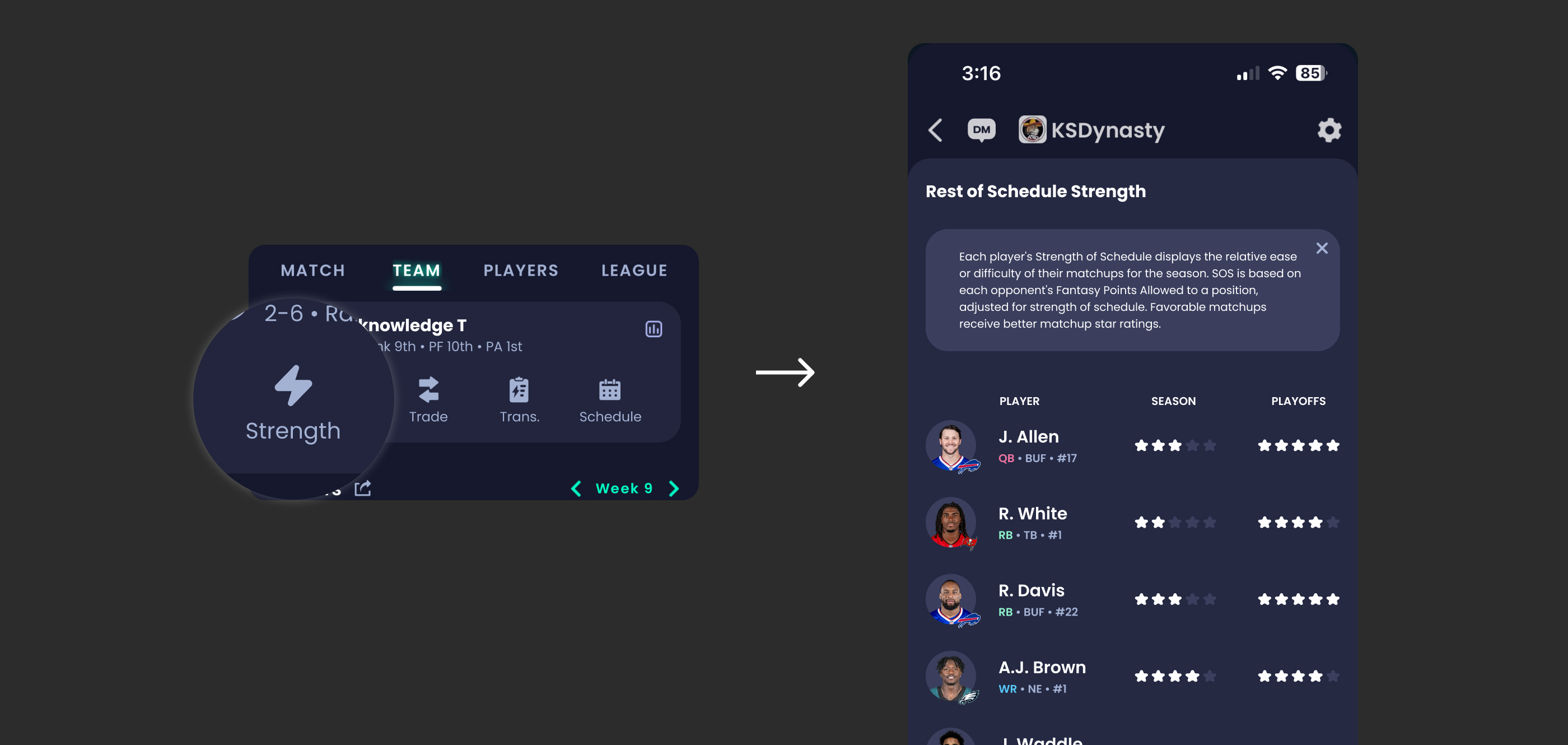Tap J. Allen season star rating
Viewport: 1568px width, 745px height.
coord(1175,445)
